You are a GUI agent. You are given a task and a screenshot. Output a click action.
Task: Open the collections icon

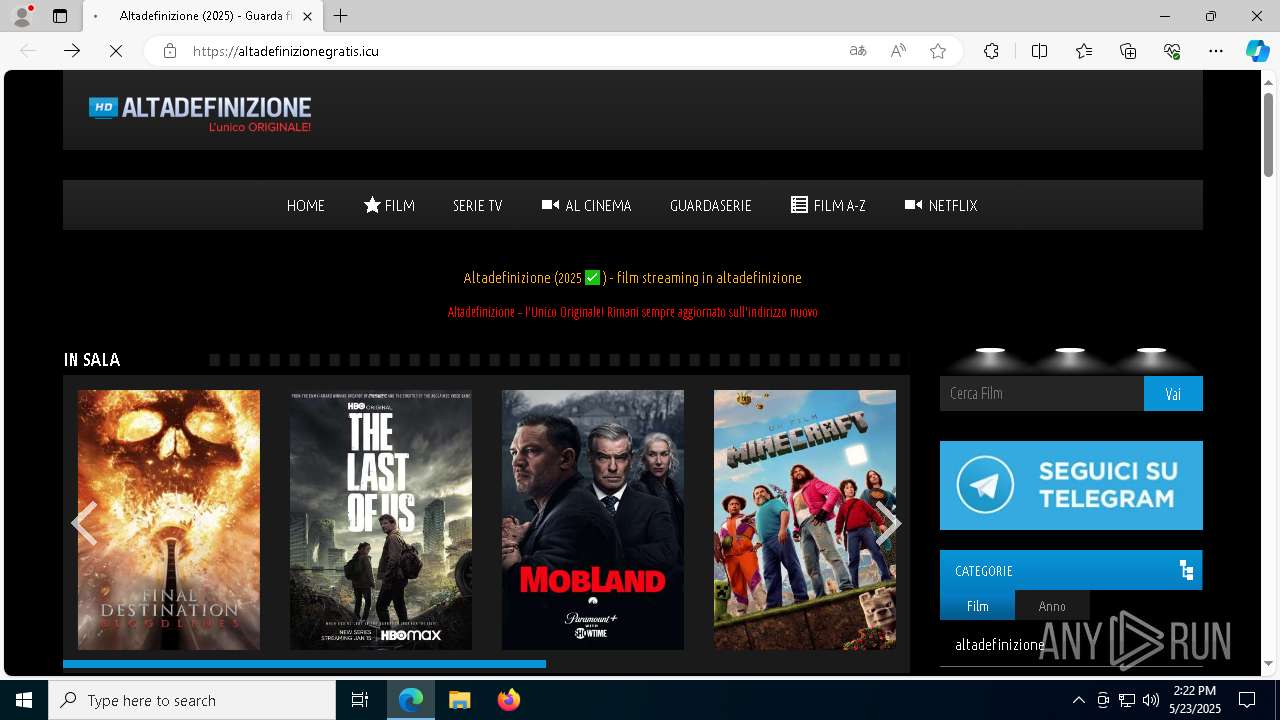tap(1128, 51)
